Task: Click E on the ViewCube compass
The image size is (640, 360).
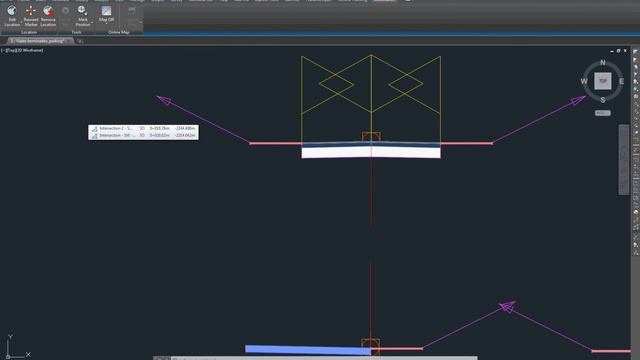Action: click(621, 81)
